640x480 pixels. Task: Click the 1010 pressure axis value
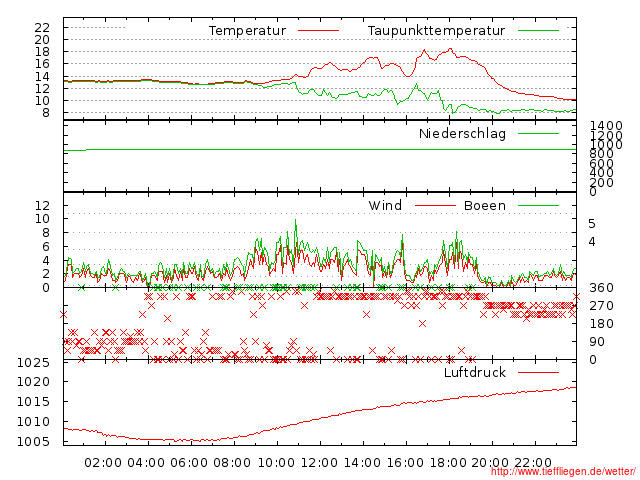pyautogui.click(x=33, y=422)
